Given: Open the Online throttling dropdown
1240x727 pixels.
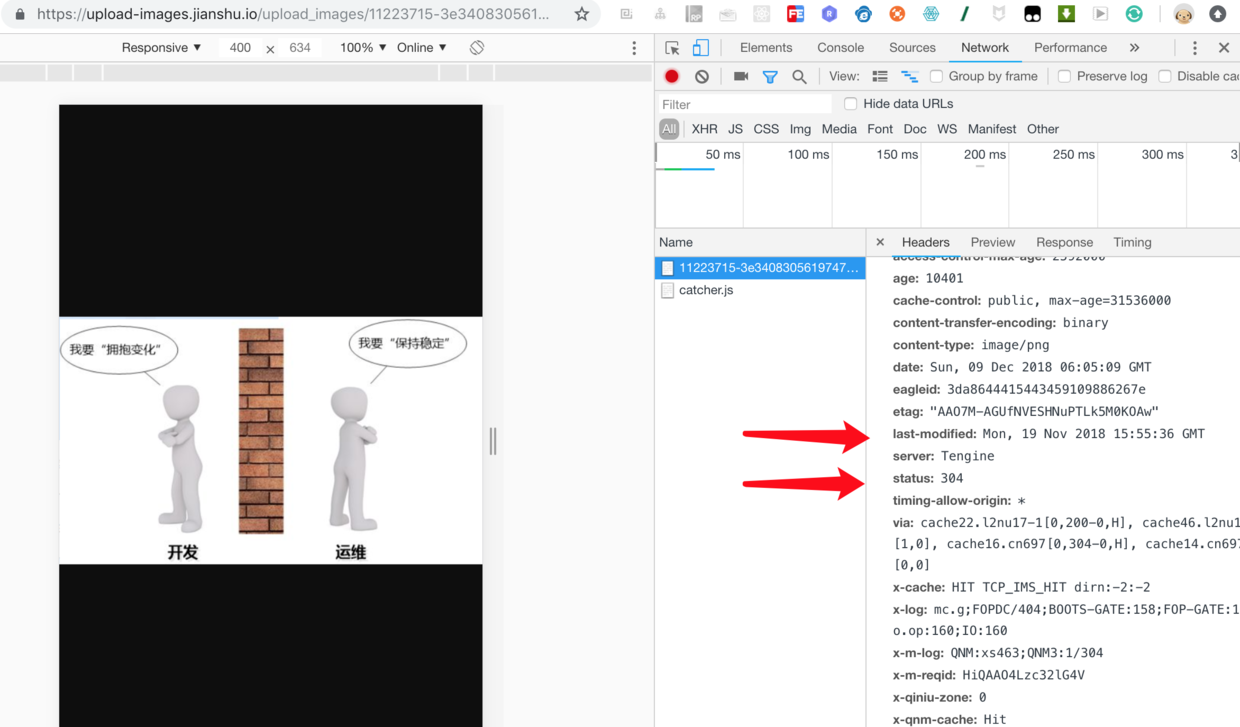Looking at the screenshot, I should click(x=422, y=48).
